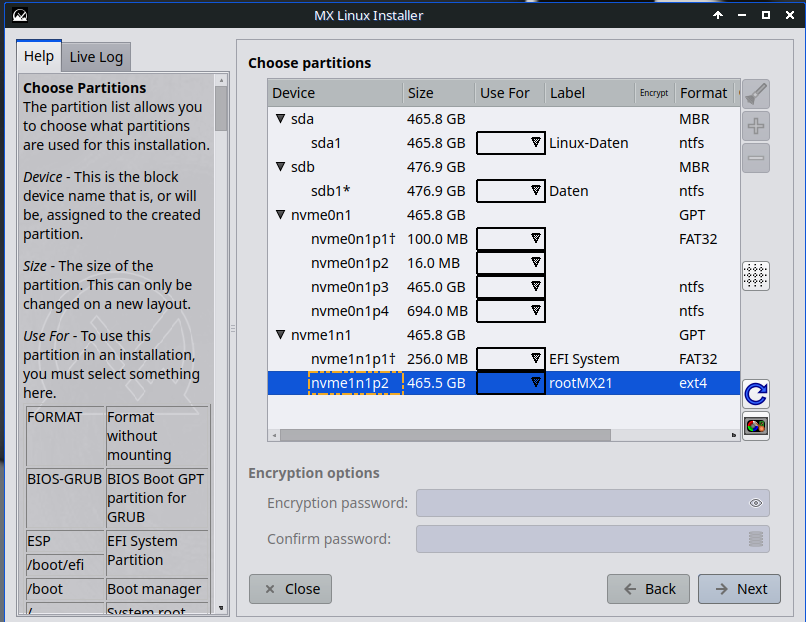806x622 pixels.
Task: Switch to the Live Log tab
Action: 96,57
